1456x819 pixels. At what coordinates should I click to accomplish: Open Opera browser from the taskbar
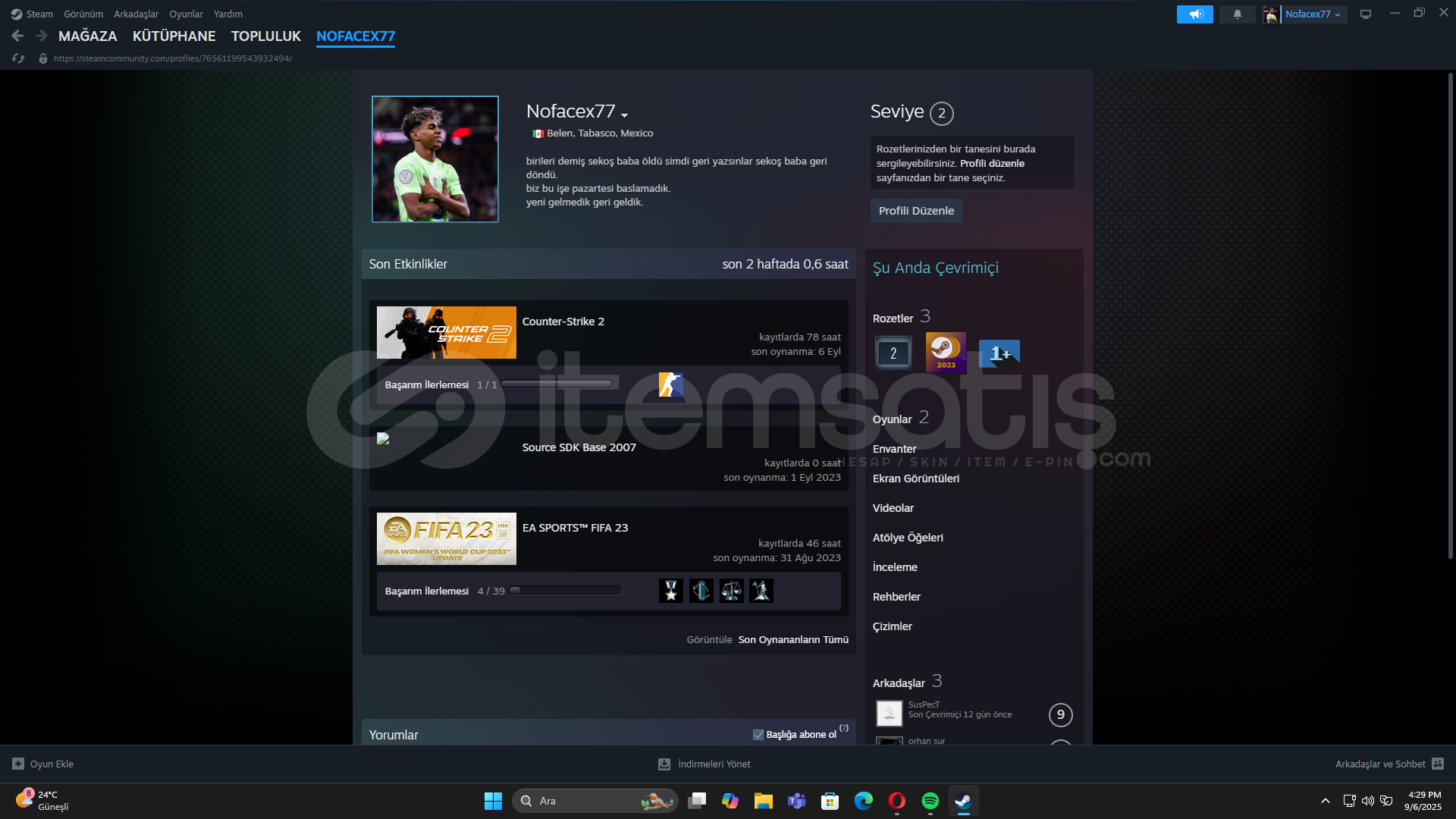[896, 801]
